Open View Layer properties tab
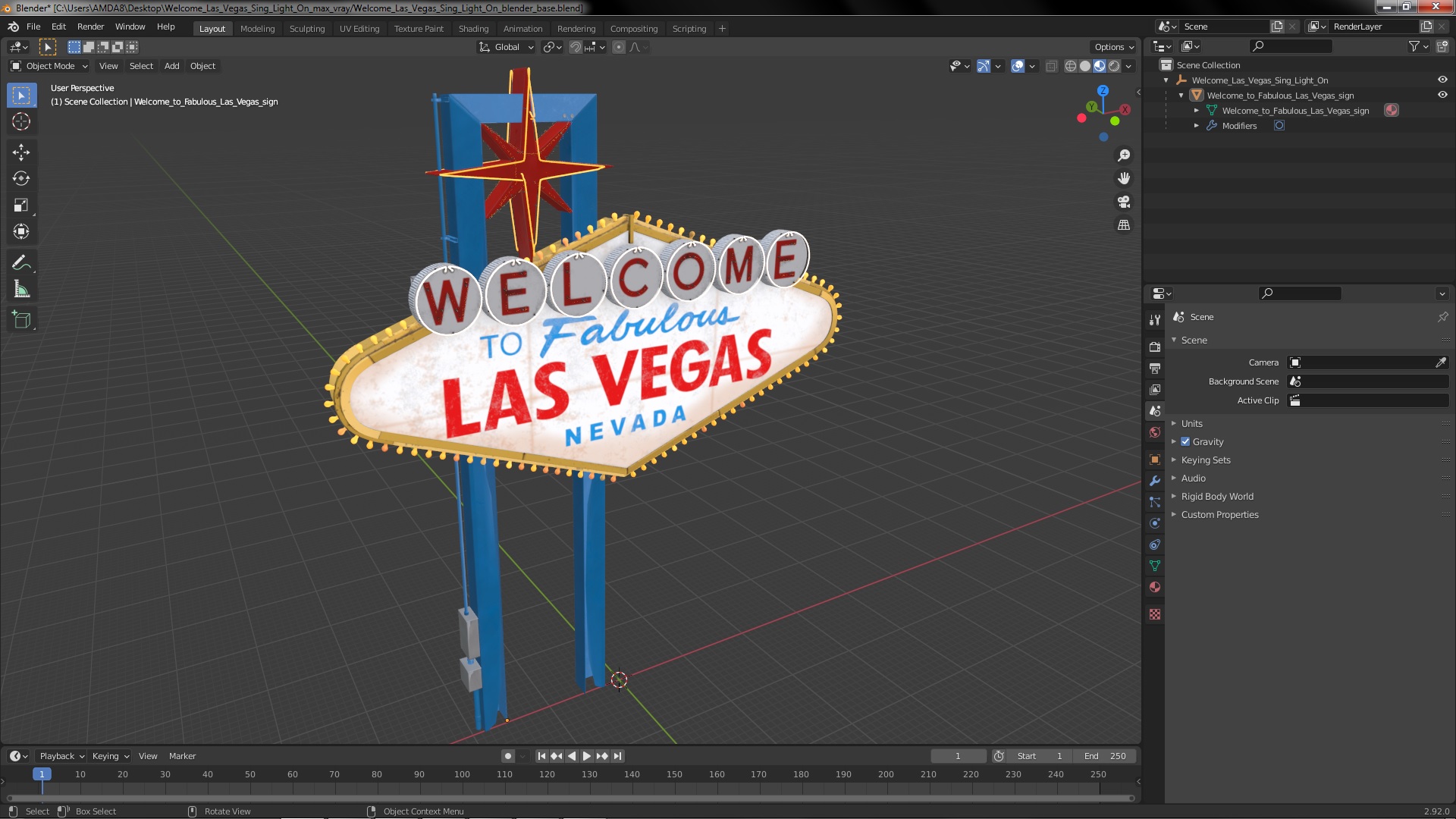Viewport: 1456px width, 819px height. click(1155, 389)
